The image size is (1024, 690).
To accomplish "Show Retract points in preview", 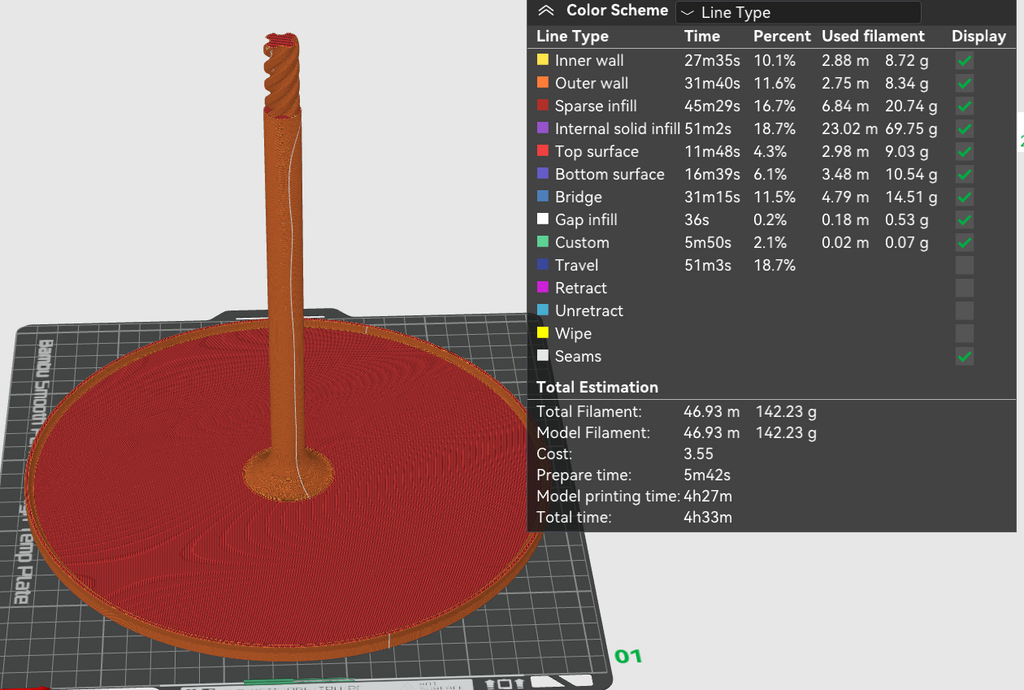I will (x=964, y=289).
